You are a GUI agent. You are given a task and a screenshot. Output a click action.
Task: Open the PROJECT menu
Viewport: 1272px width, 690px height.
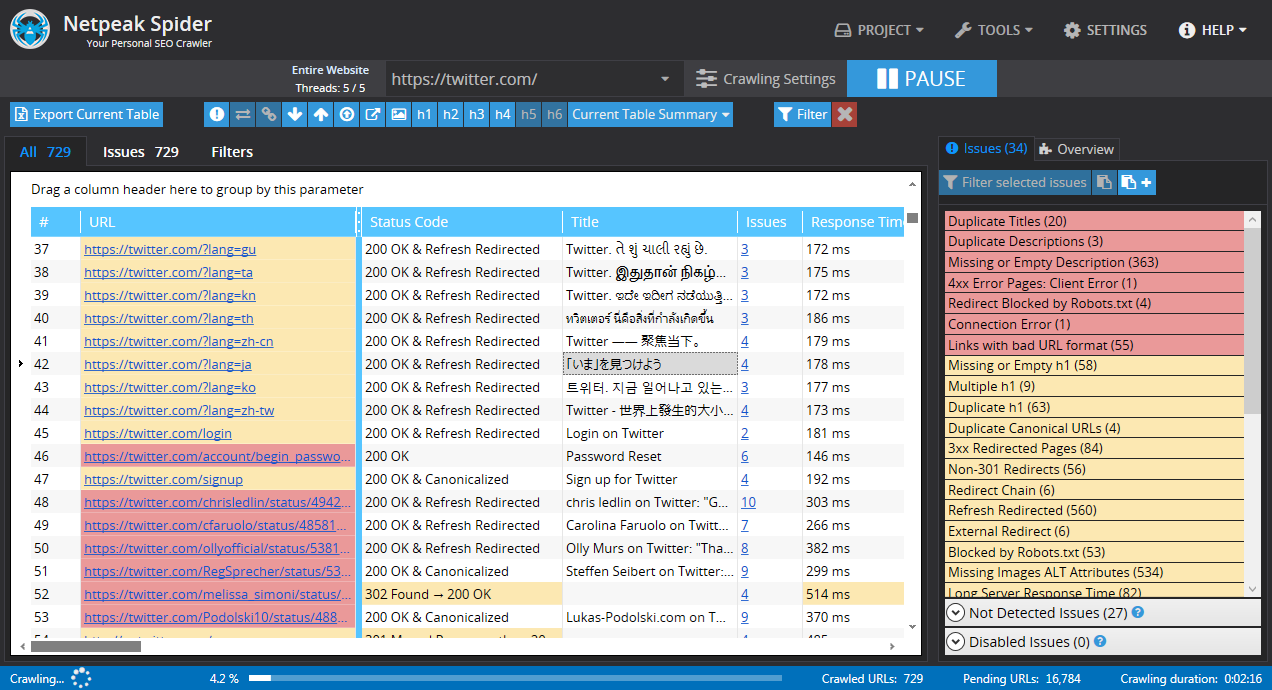tap(879, 30)
